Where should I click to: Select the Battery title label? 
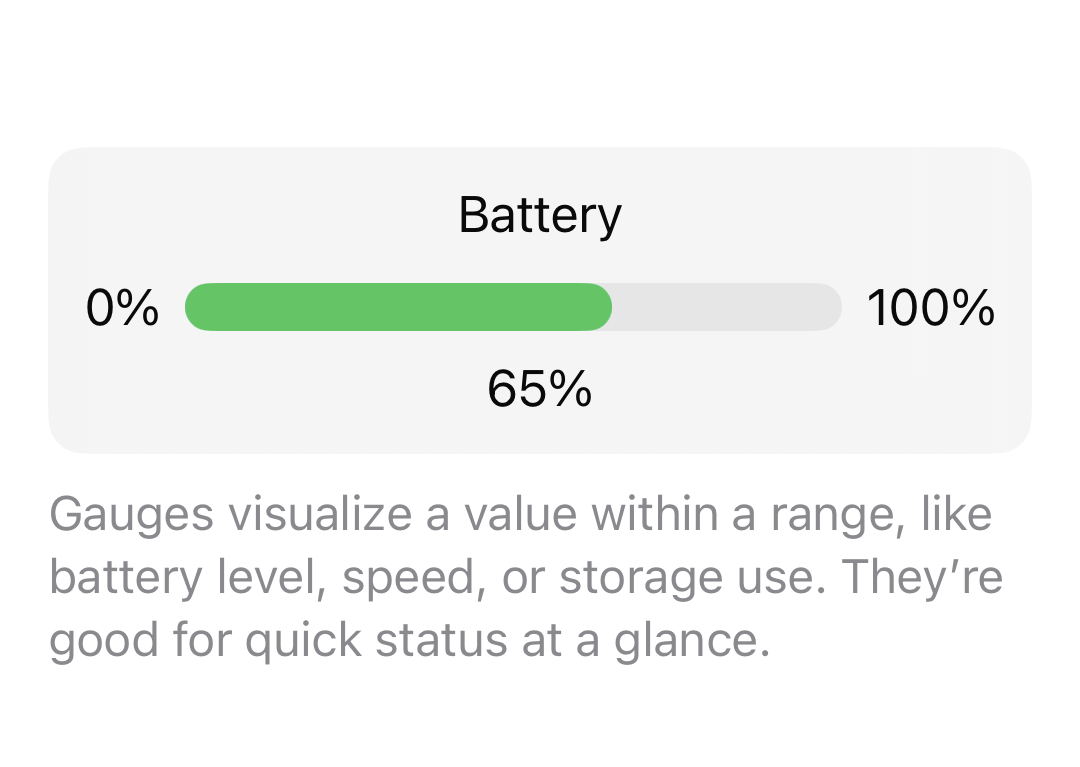point(540,215)
